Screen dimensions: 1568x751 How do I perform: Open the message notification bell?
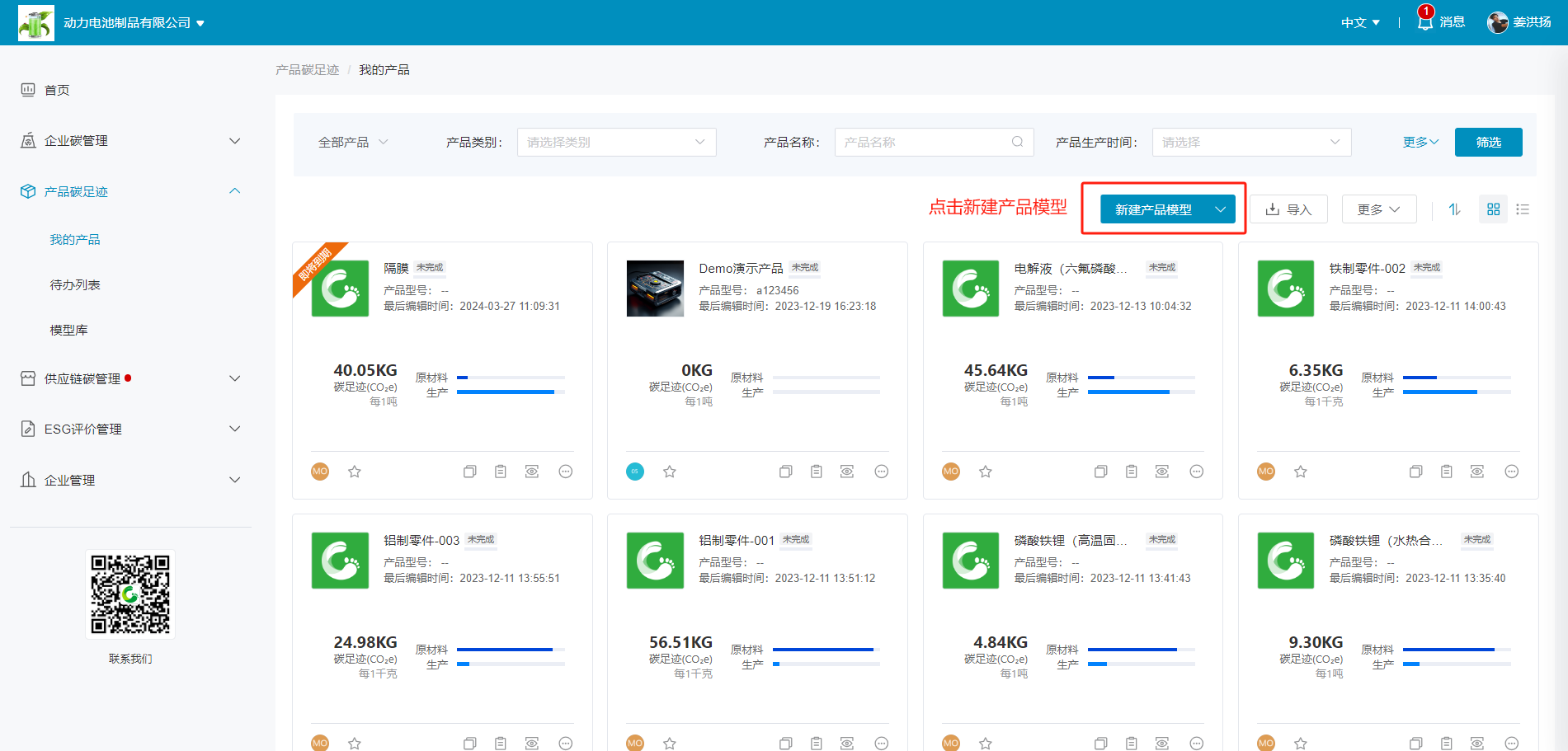pos(1425,22)
